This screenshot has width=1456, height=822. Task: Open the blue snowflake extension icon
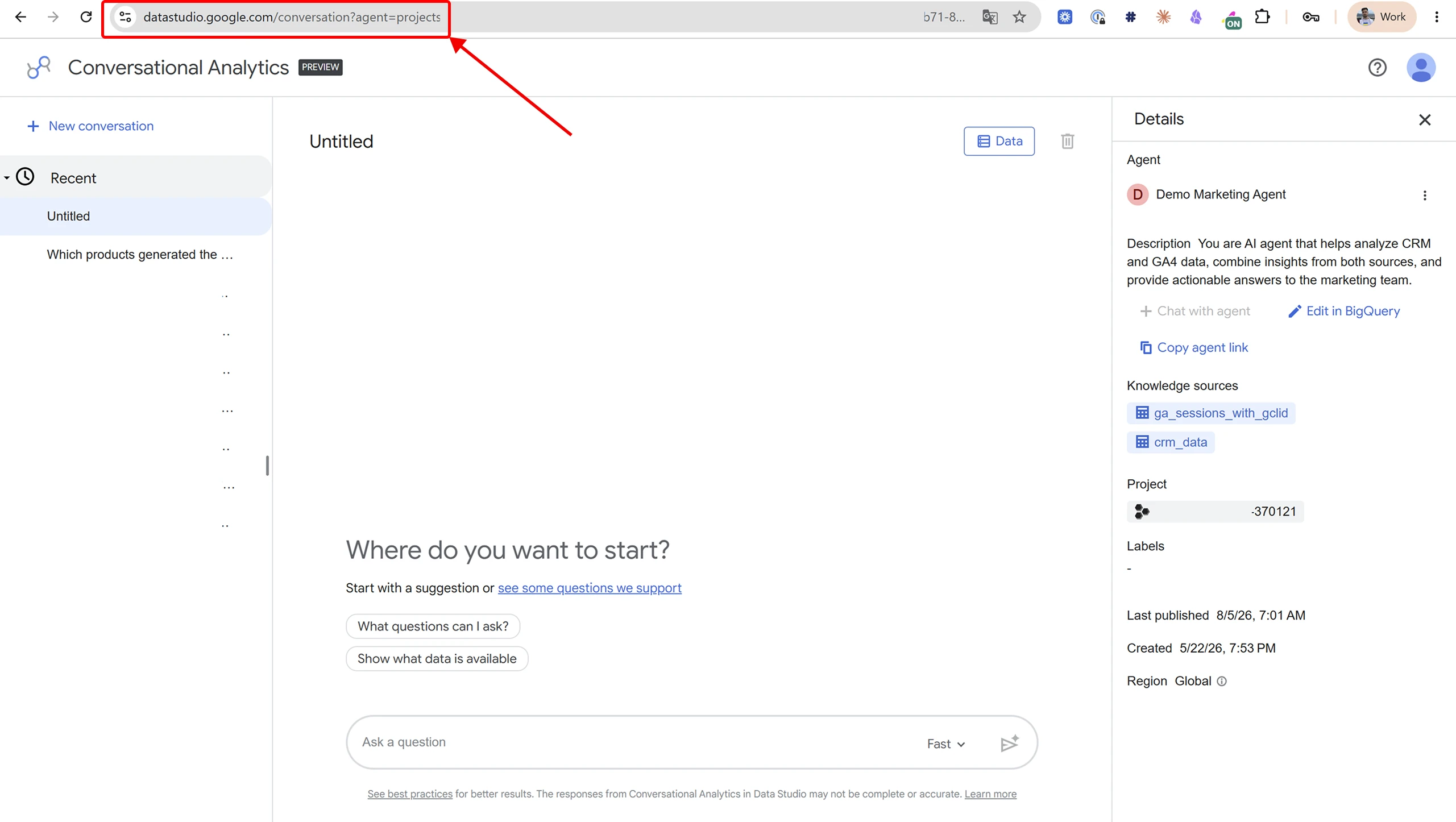[1065, 17]
